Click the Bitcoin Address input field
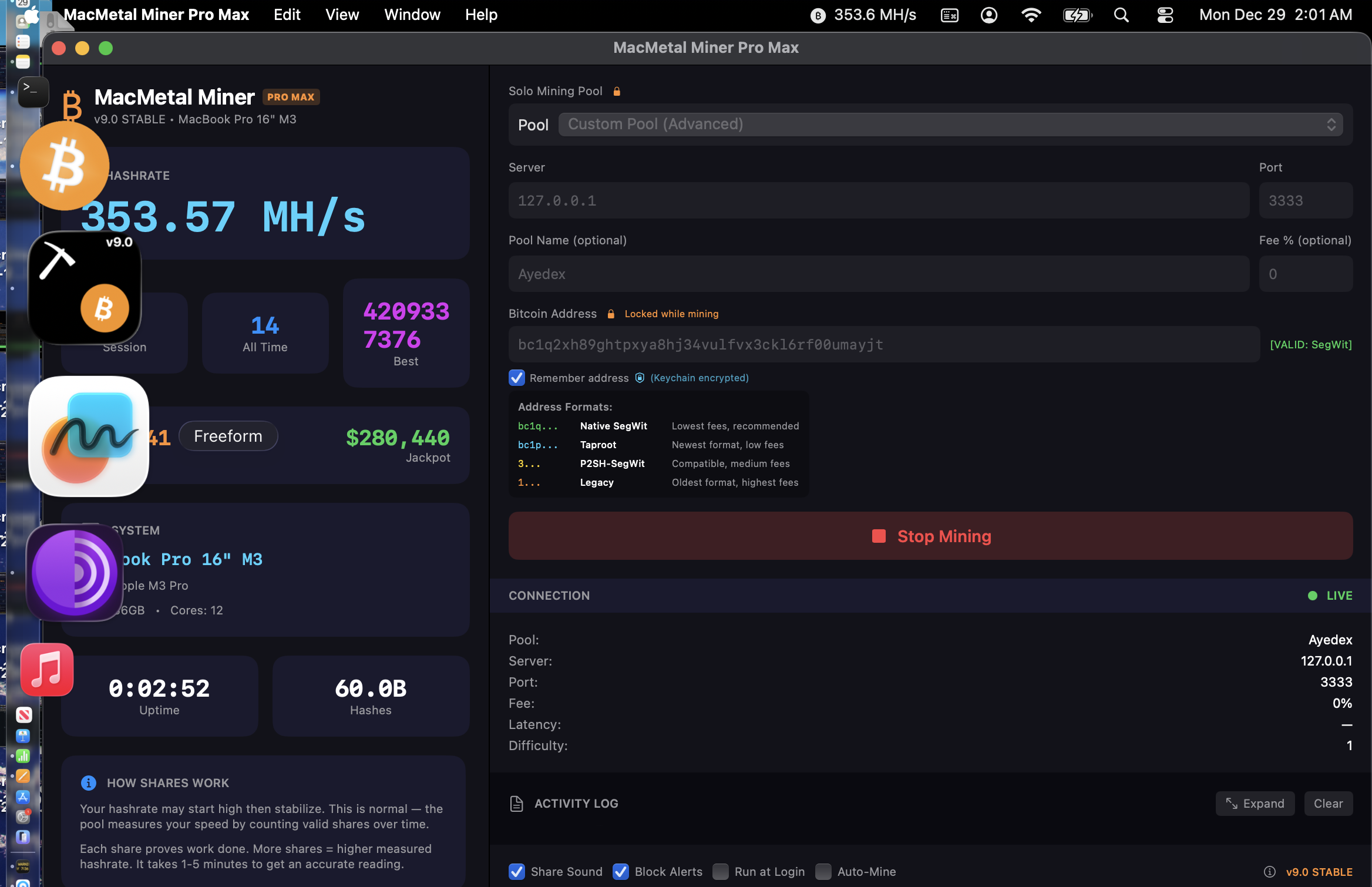This screenshot has width=1372, height=887. 883,345
